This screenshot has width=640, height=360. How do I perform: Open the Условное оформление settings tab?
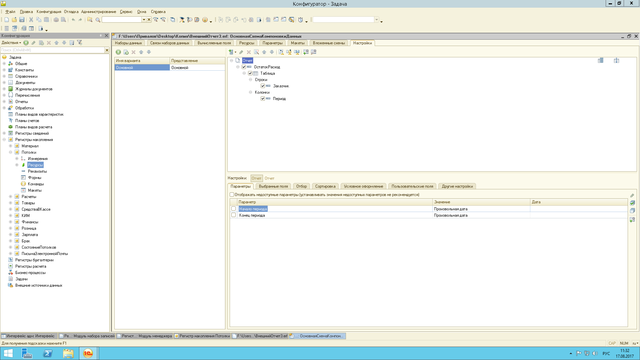(363, 186)
